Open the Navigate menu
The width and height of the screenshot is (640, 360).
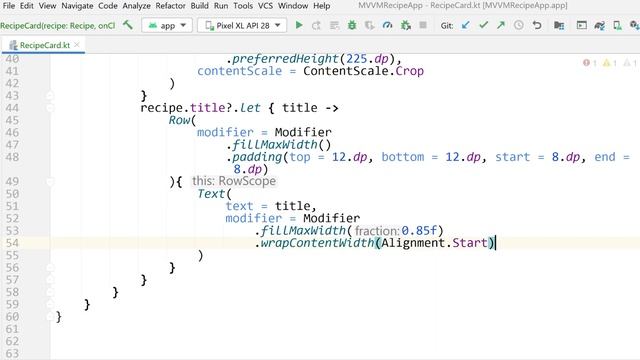(77, 6)
